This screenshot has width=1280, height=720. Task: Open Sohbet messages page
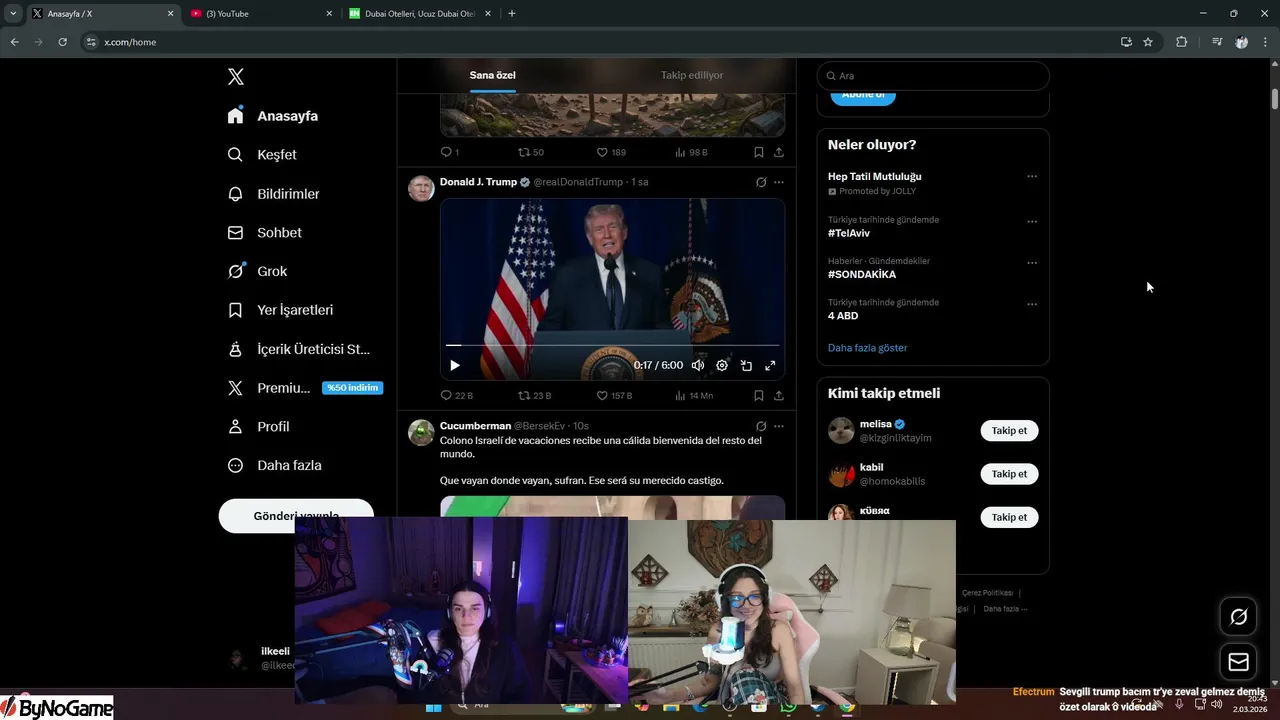pos(265,232)
